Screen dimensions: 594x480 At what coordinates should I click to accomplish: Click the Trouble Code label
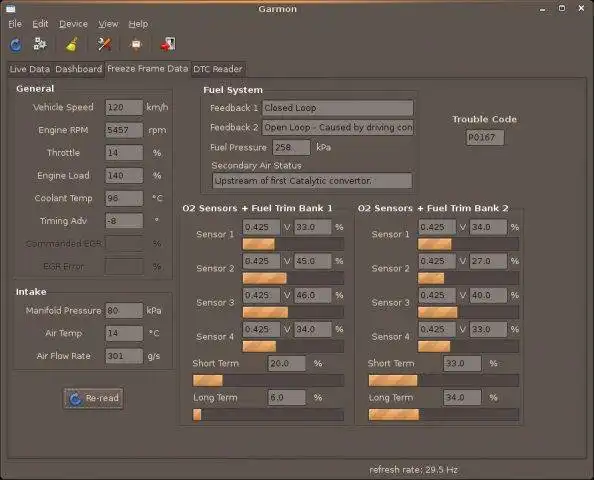tap(485, 119)
